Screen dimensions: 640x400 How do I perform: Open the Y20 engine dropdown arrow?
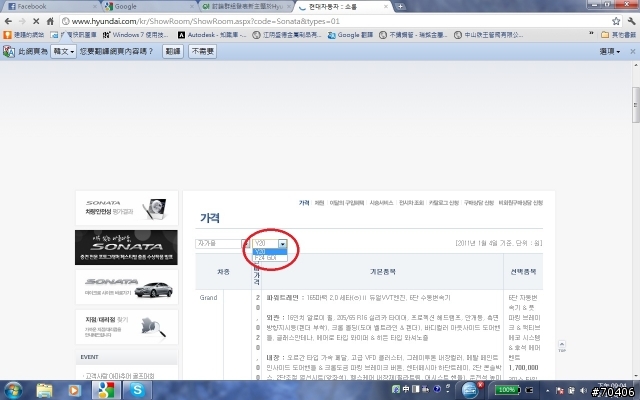[x=282, y=244]
